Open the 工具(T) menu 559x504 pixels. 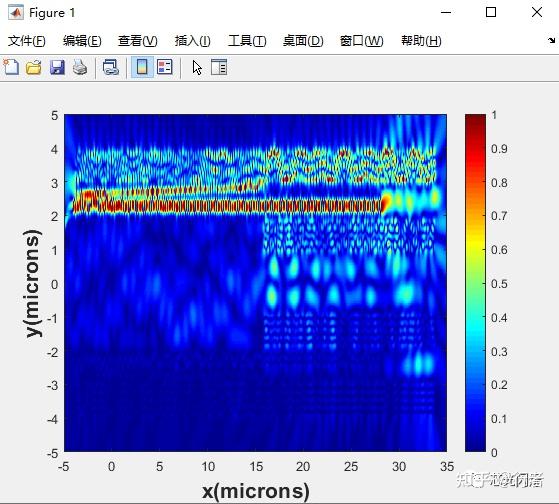click(247, 41)
